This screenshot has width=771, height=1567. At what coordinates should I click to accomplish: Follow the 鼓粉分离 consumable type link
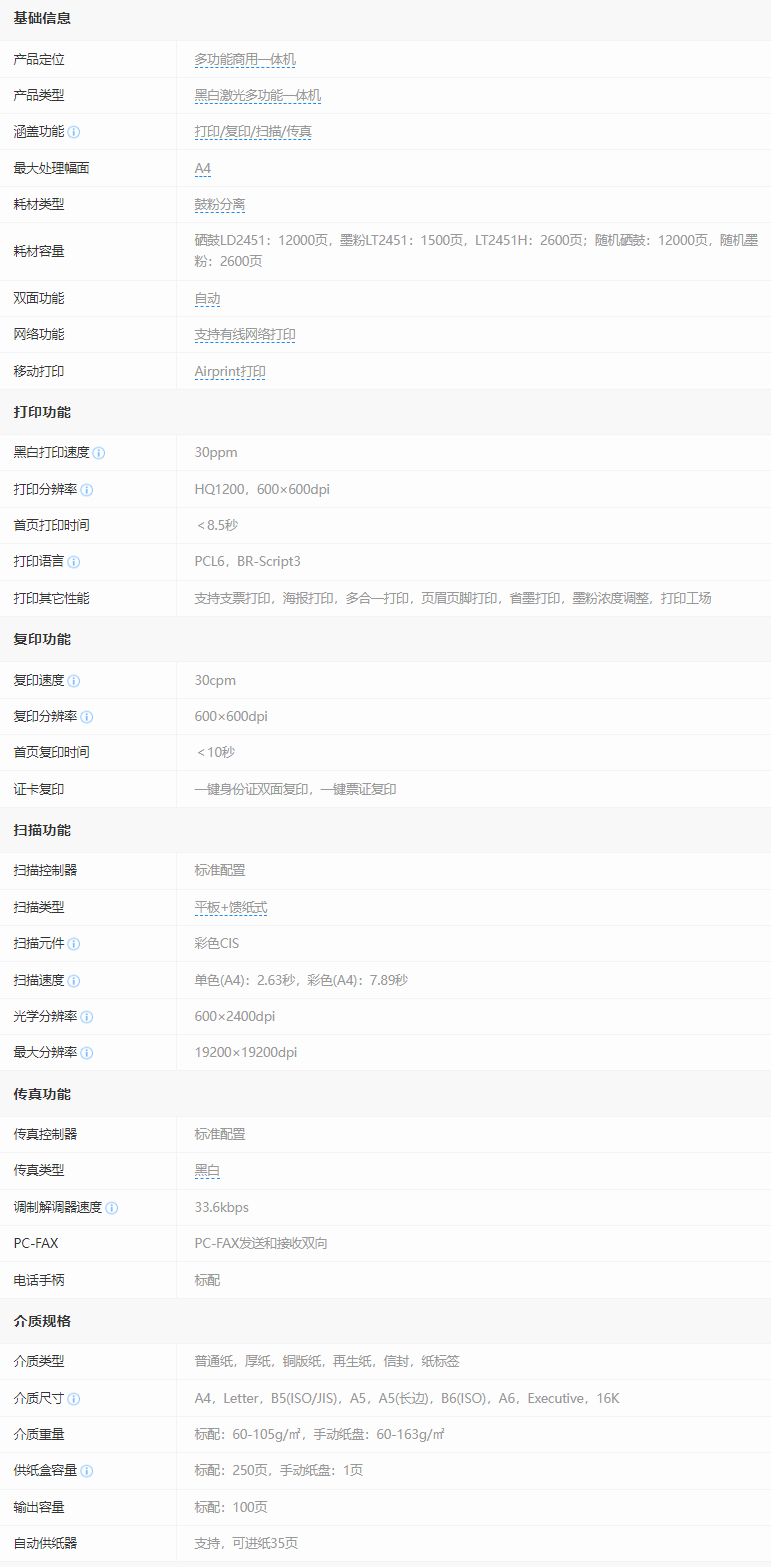tap(220, 205)
